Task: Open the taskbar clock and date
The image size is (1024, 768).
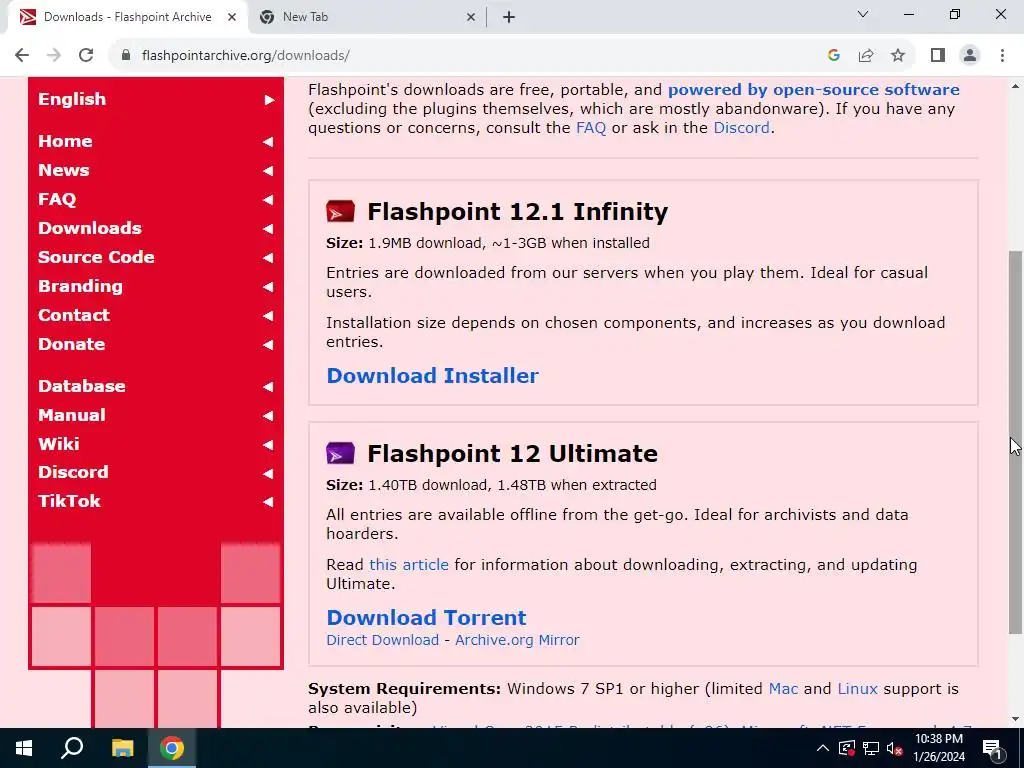Action: click(939, 748)
